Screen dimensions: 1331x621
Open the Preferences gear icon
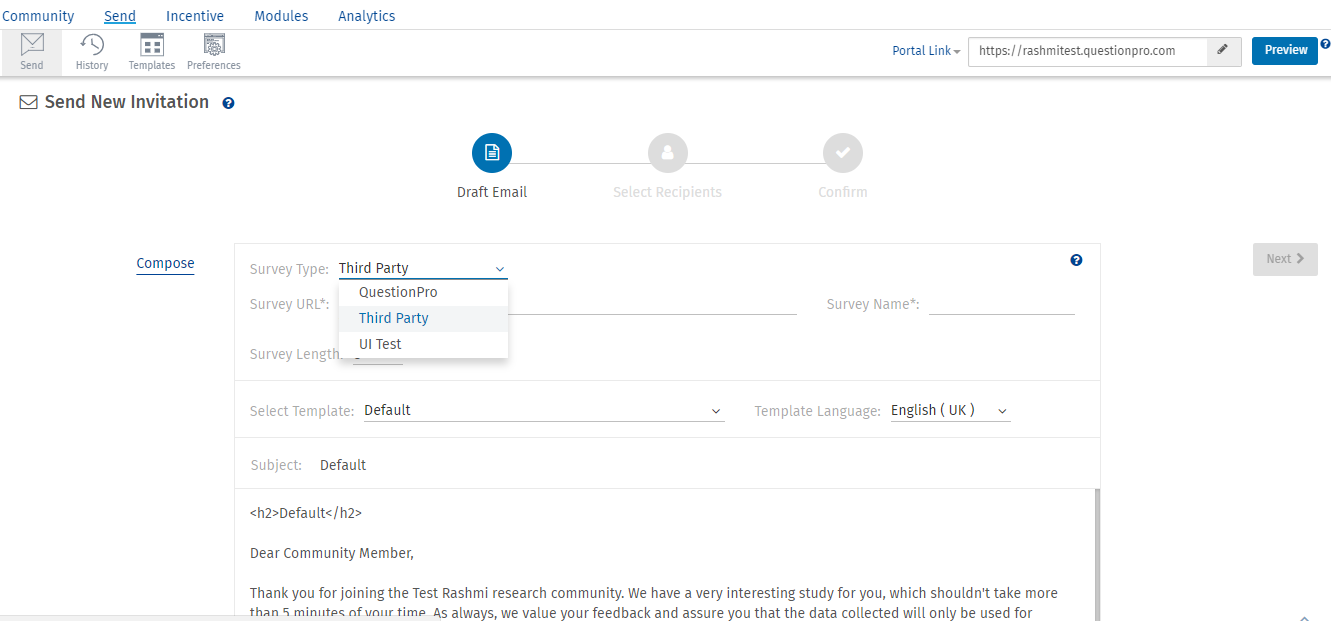pyautogui.click(x=214, y=45)
